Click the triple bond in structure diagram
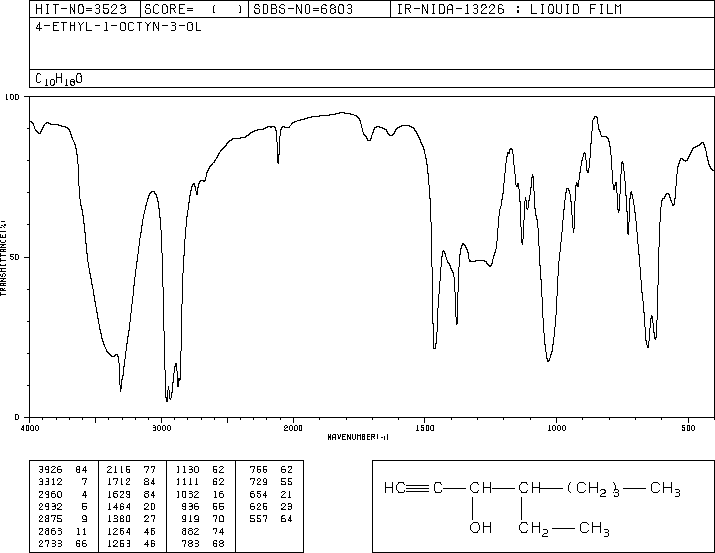 click(417, 488)
